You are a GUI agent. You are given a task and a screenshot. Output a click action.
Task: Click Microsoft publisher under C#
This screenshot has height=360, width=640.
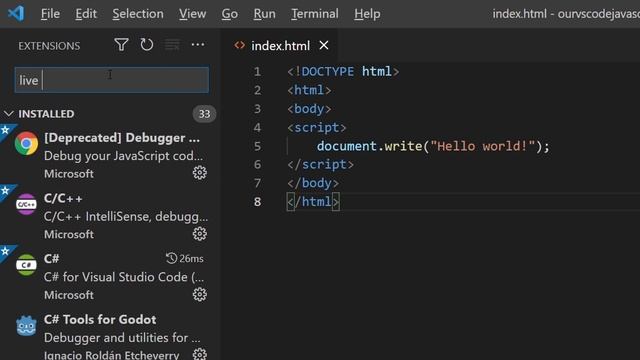(69, 295)
